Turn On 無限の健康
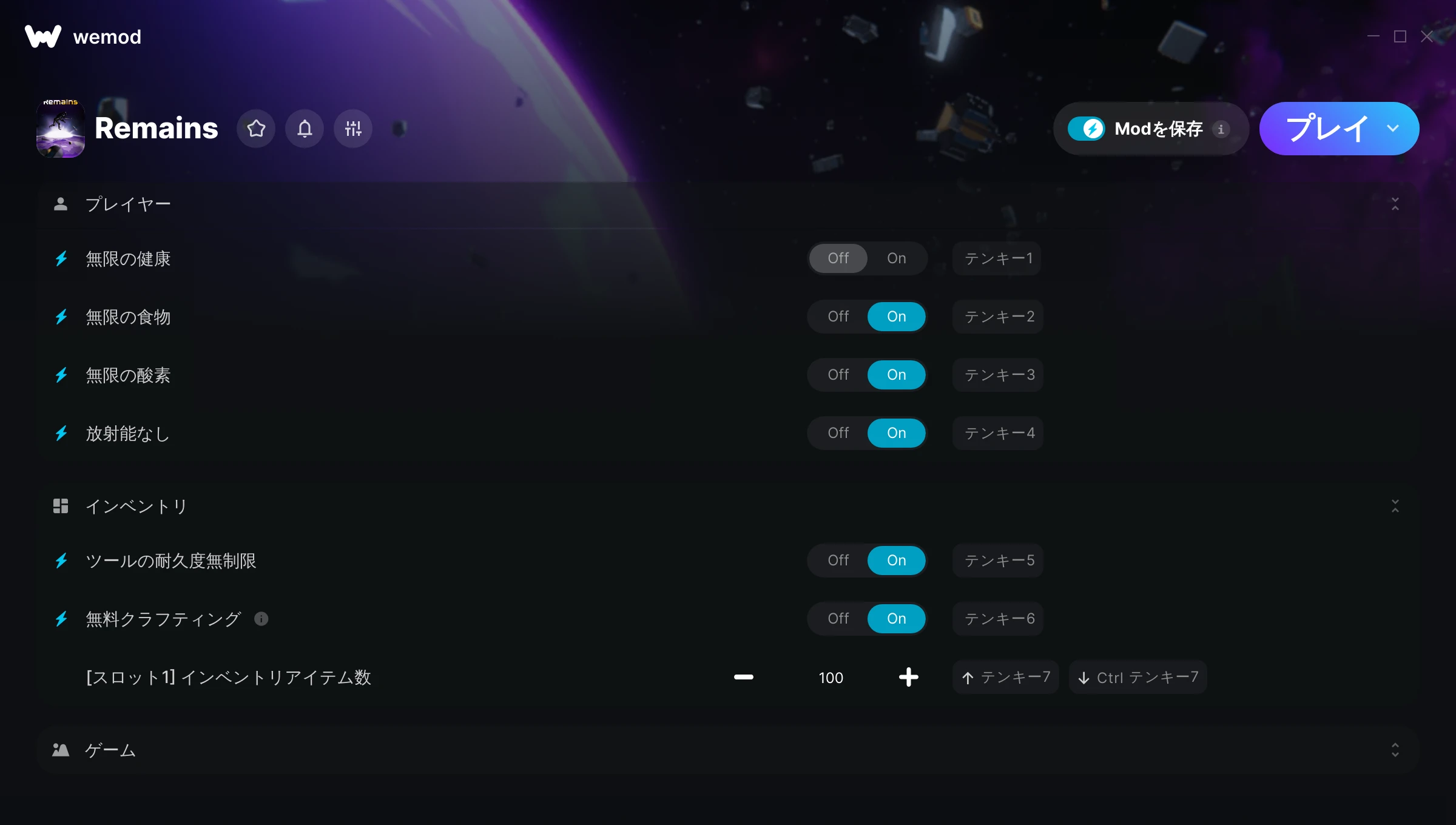 click(x=897, y=258)
